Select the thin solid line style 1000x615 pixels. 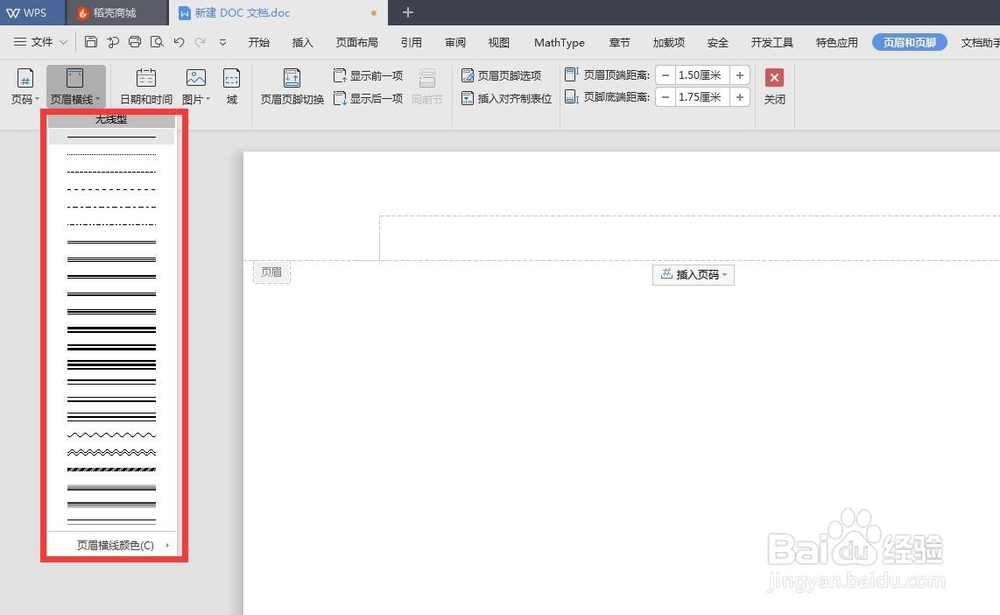pos(111,137)
